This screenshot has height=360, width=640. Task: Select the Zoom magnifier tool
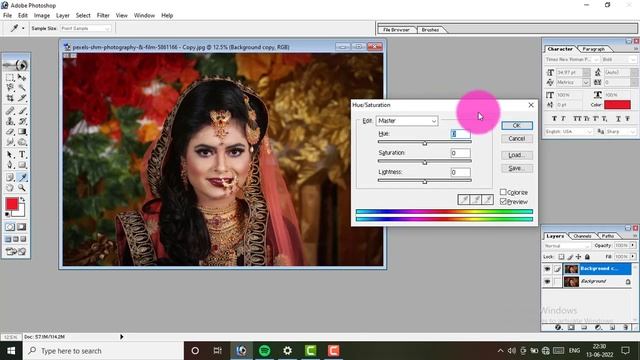(x=22, y=188)
